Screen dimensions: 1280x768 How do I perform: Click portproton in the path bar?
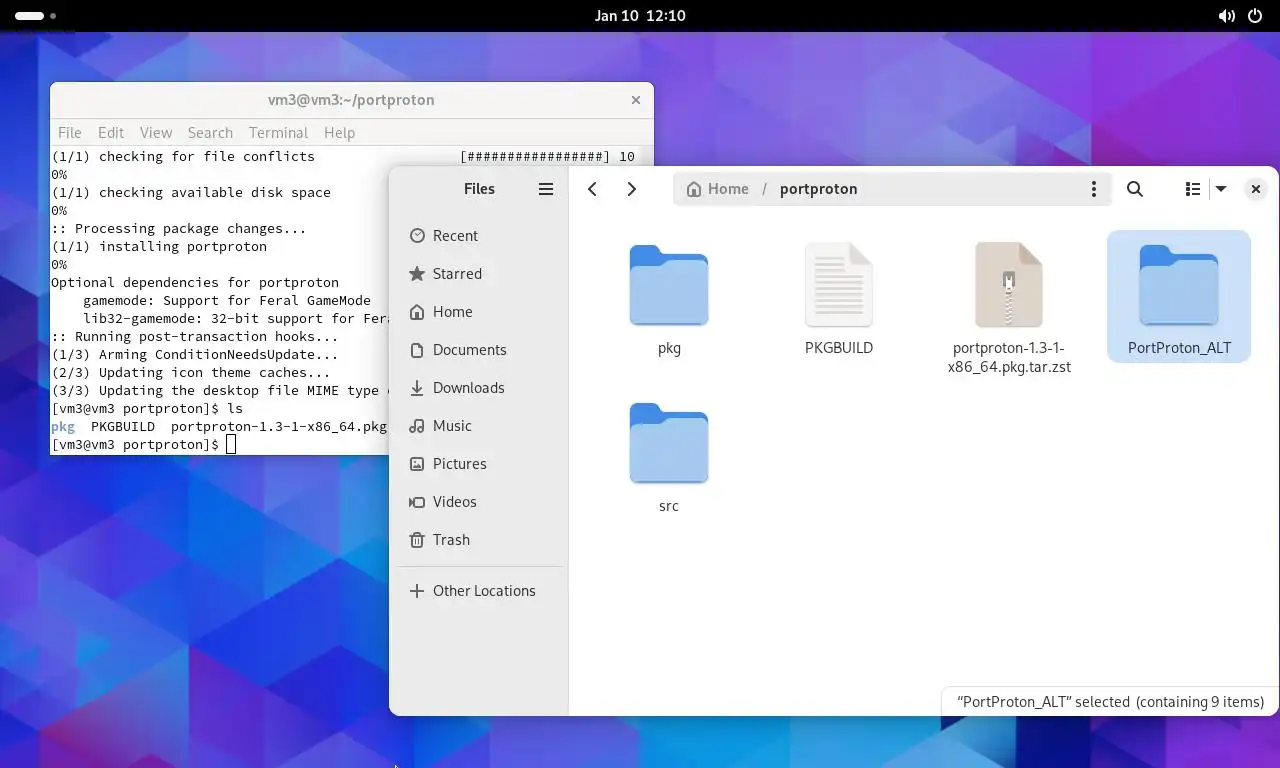818,189
